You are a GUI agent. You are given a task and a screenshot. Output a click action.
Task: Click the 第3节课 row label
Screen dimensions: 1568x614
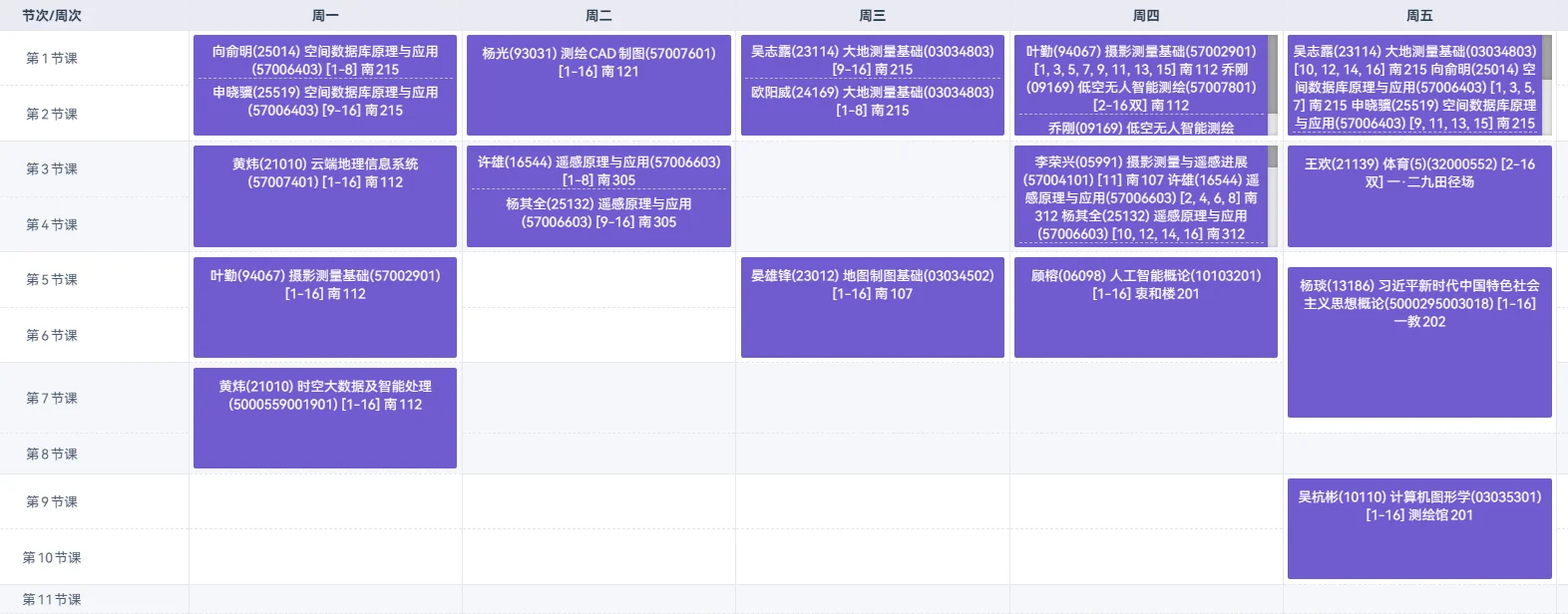(52, 168)
